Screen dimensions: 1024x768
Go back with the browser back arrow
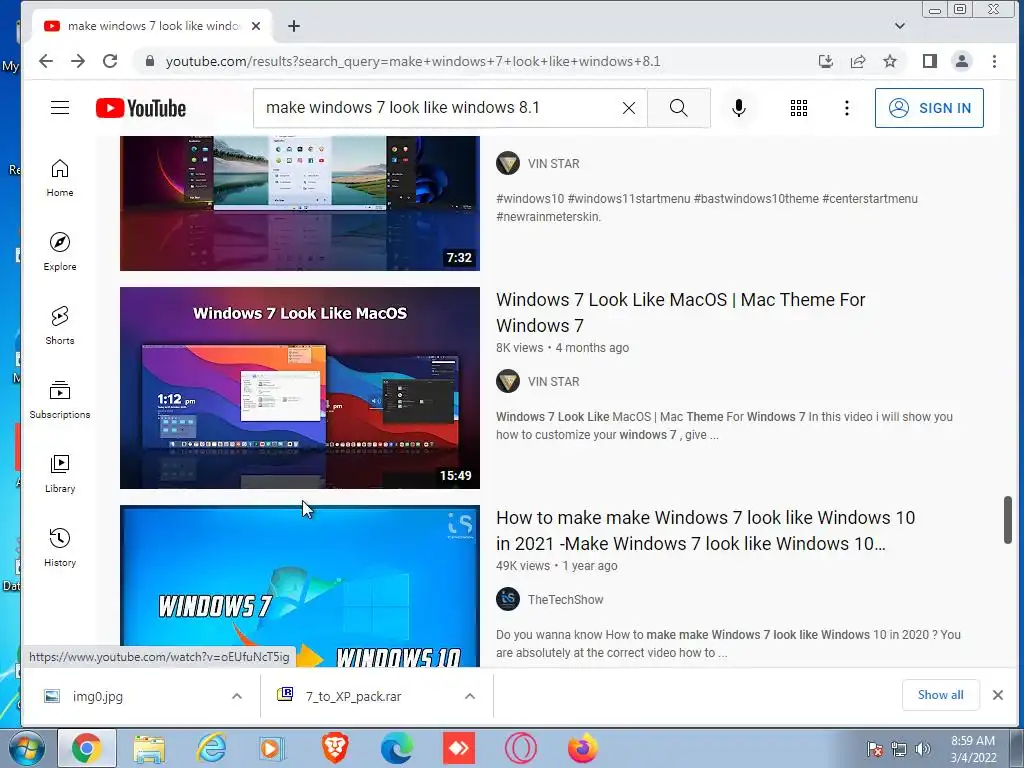(x=46, y=61)
